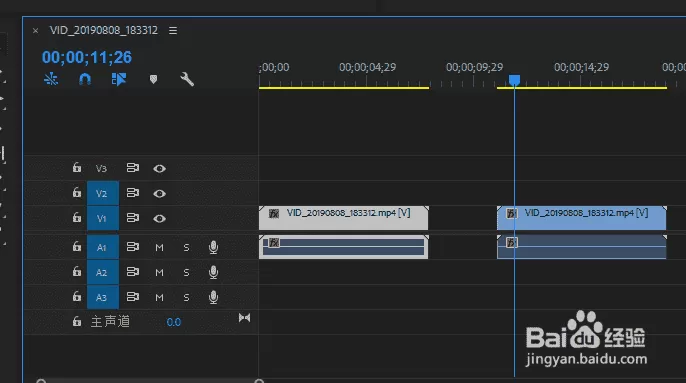Click the blue playhead marker
The width and height of the screenshot is (686, 383).
point(514,80)
